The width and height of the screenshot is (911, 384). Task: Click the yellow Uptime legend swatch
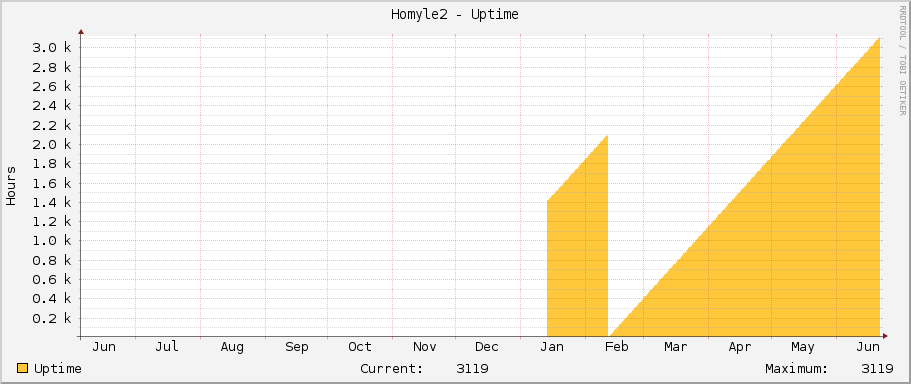pyautogui.click(x=23, y=368)
